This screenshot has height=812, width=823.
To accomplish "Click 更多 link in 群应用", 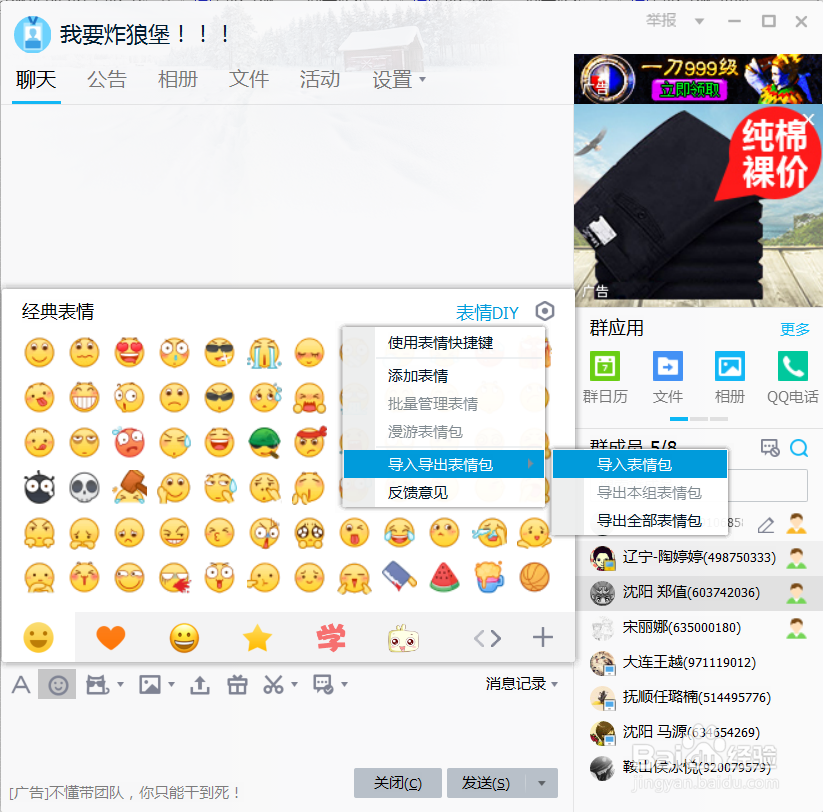I will coord(795,329).
